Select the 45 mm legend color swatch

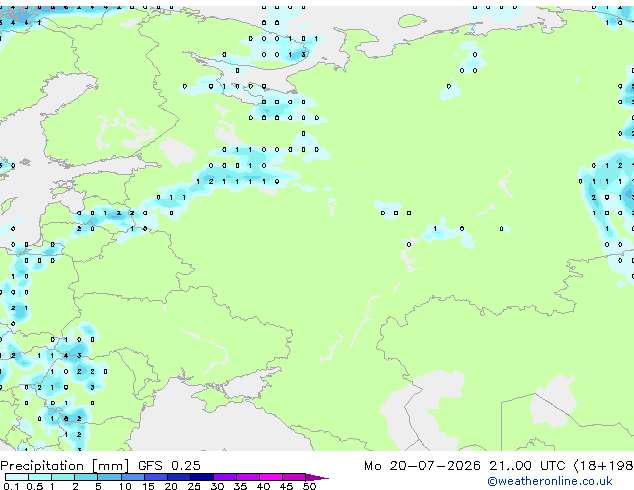(294, 477)
